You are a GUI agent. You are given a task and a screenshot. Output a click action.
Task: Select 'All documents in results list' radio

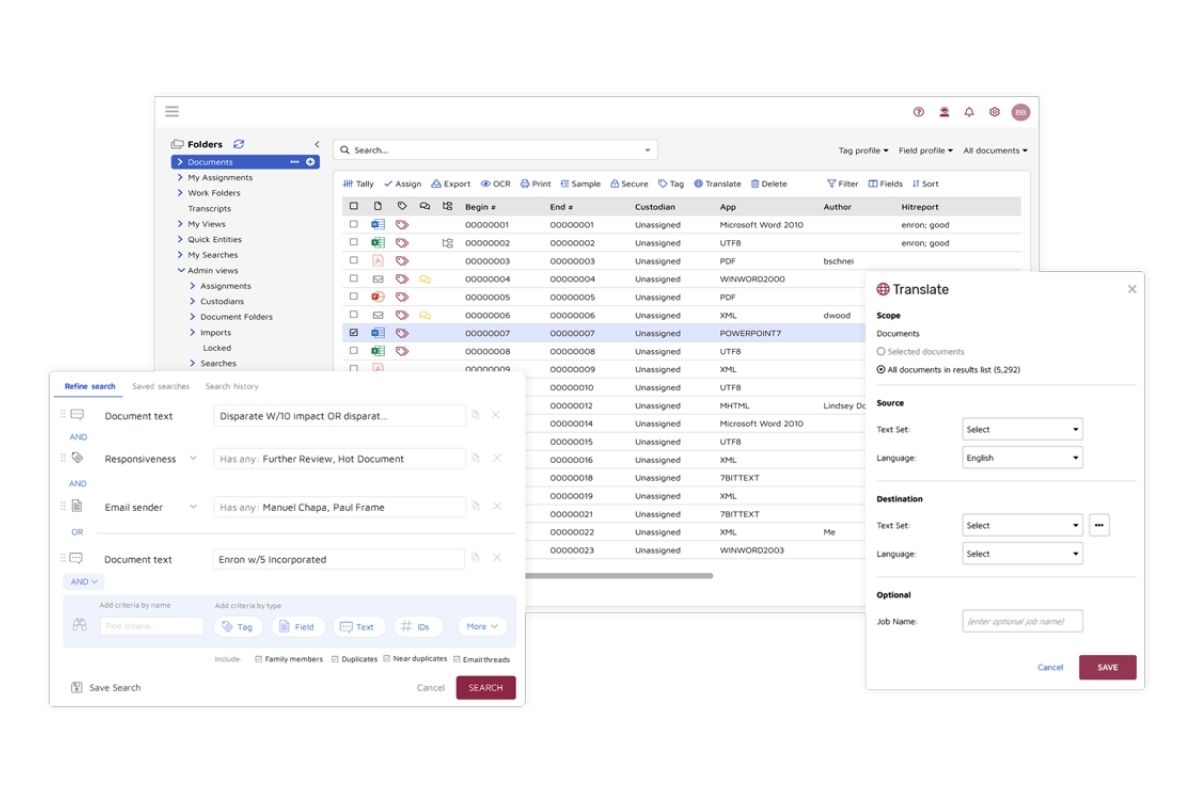[881, 370]
